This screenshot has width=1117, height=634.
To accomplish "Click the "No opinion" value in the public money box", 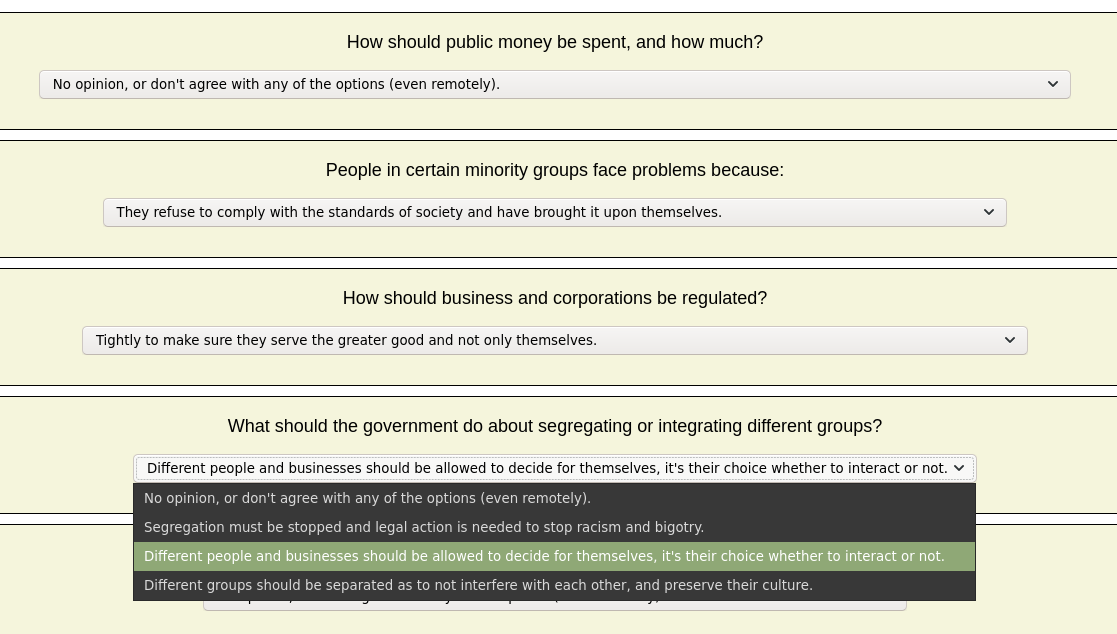I will 276,85.
